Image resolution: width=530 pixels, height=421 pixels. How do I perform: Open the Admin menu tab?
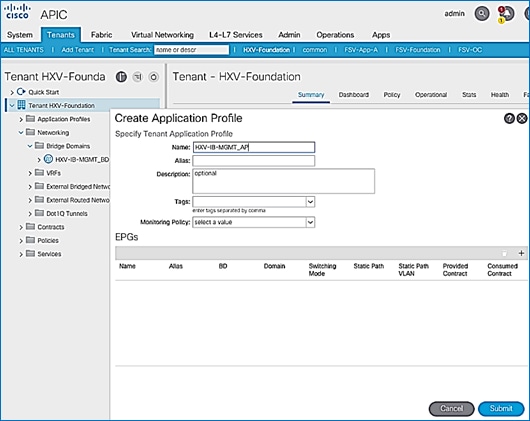[289, 35]
